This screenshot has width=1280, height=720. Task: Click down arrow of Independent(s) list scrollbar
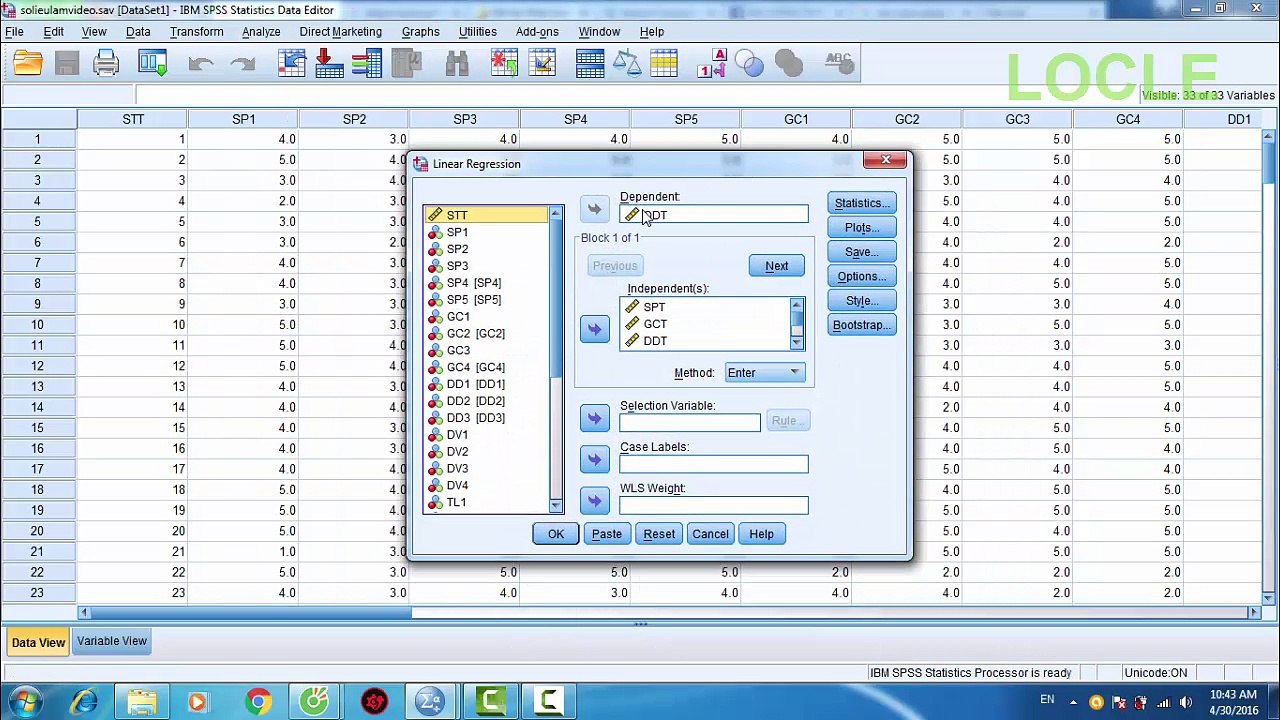point(797,343)
